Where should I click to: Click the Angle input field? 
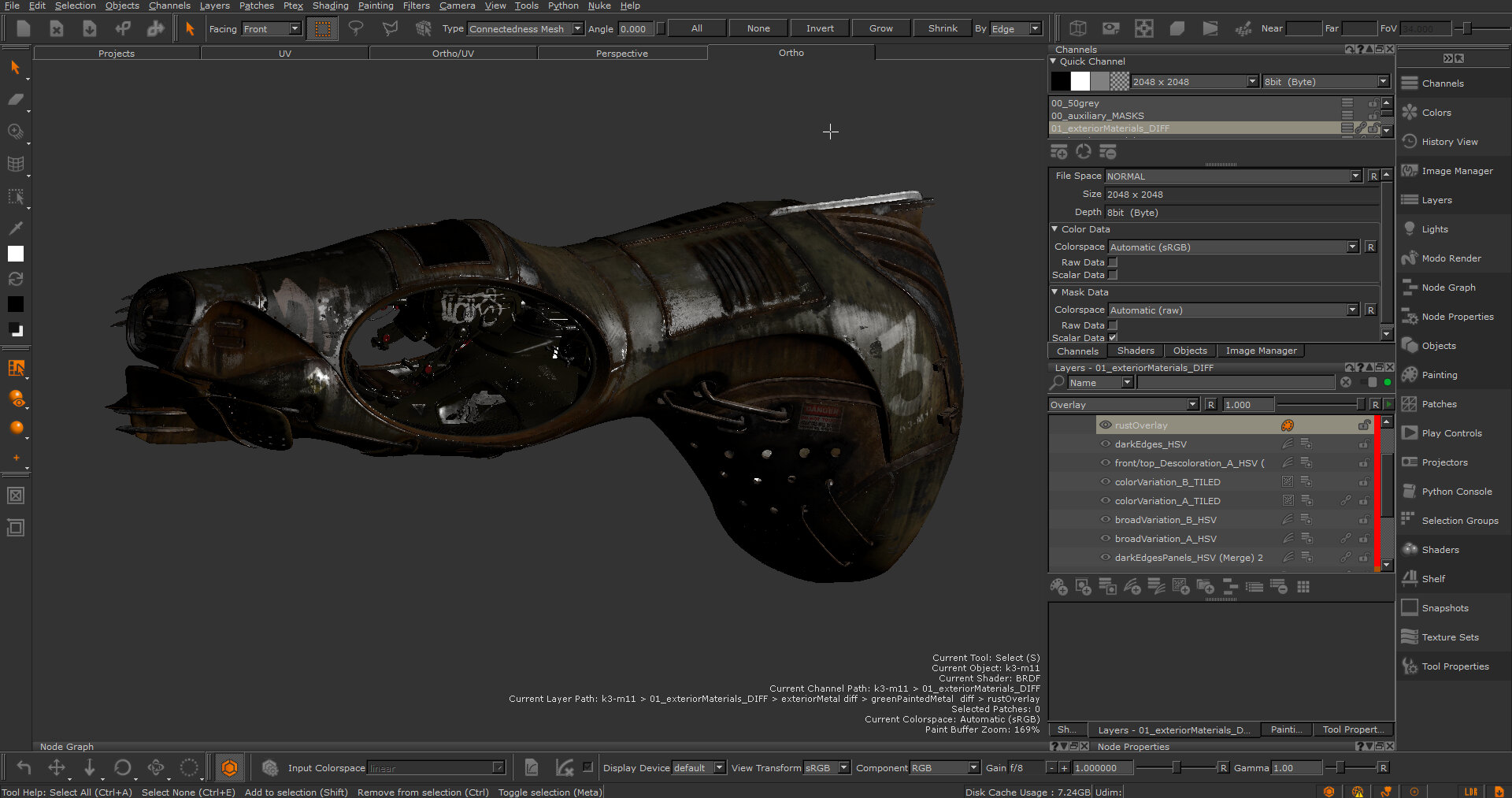point(636,29)
